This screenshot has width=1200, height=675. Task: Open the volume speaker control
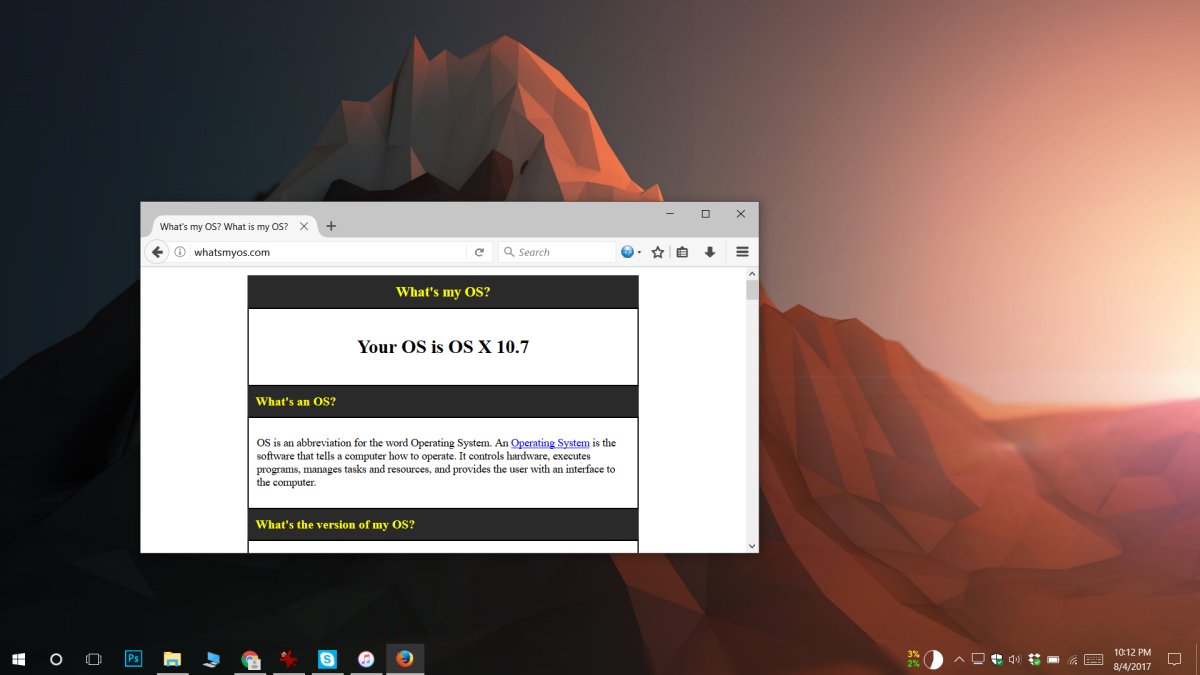point(1015,659)
